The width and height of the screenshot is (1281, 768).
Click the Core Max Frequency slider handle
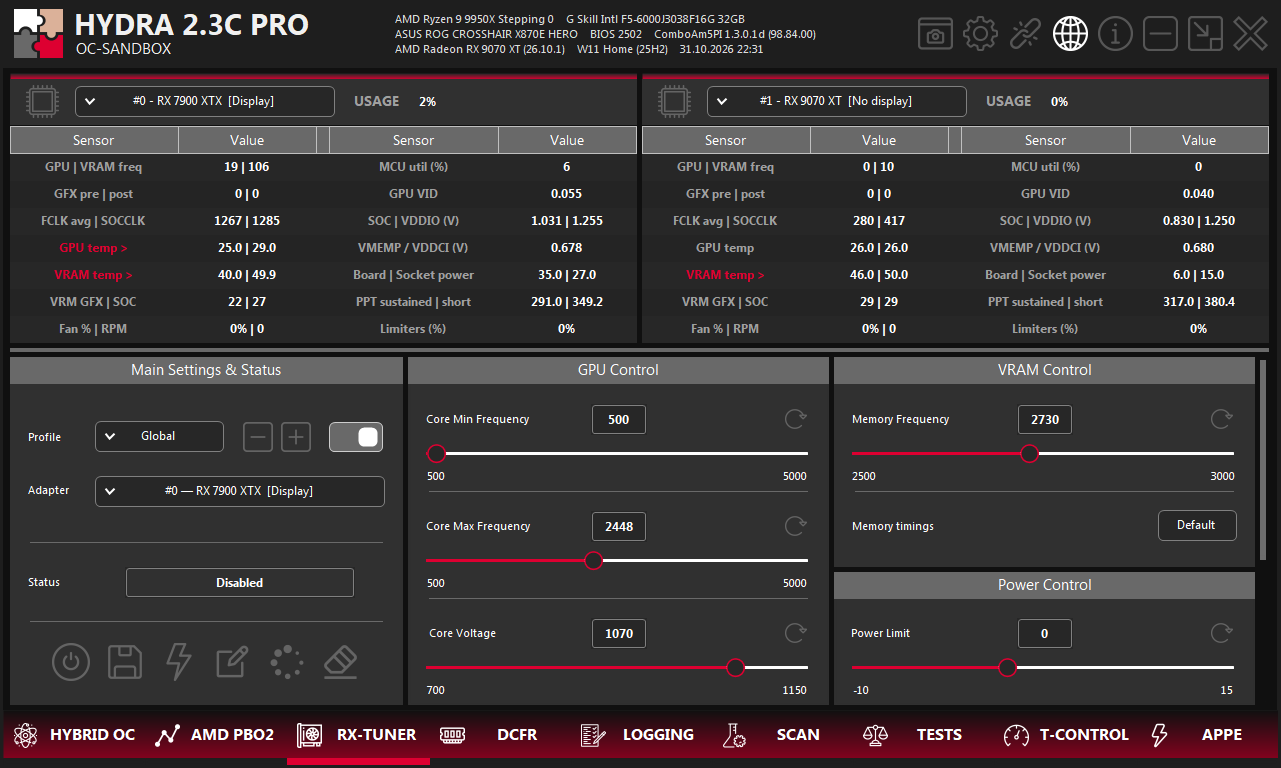click(x=593, y=560)
